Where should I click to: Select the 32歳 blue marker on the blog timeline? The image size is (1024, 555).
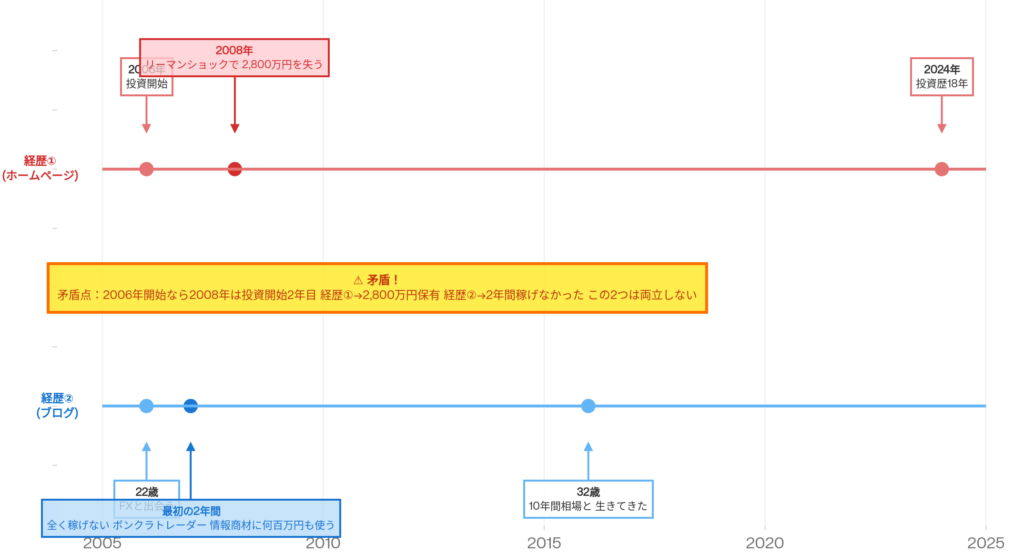coord(588,406)
